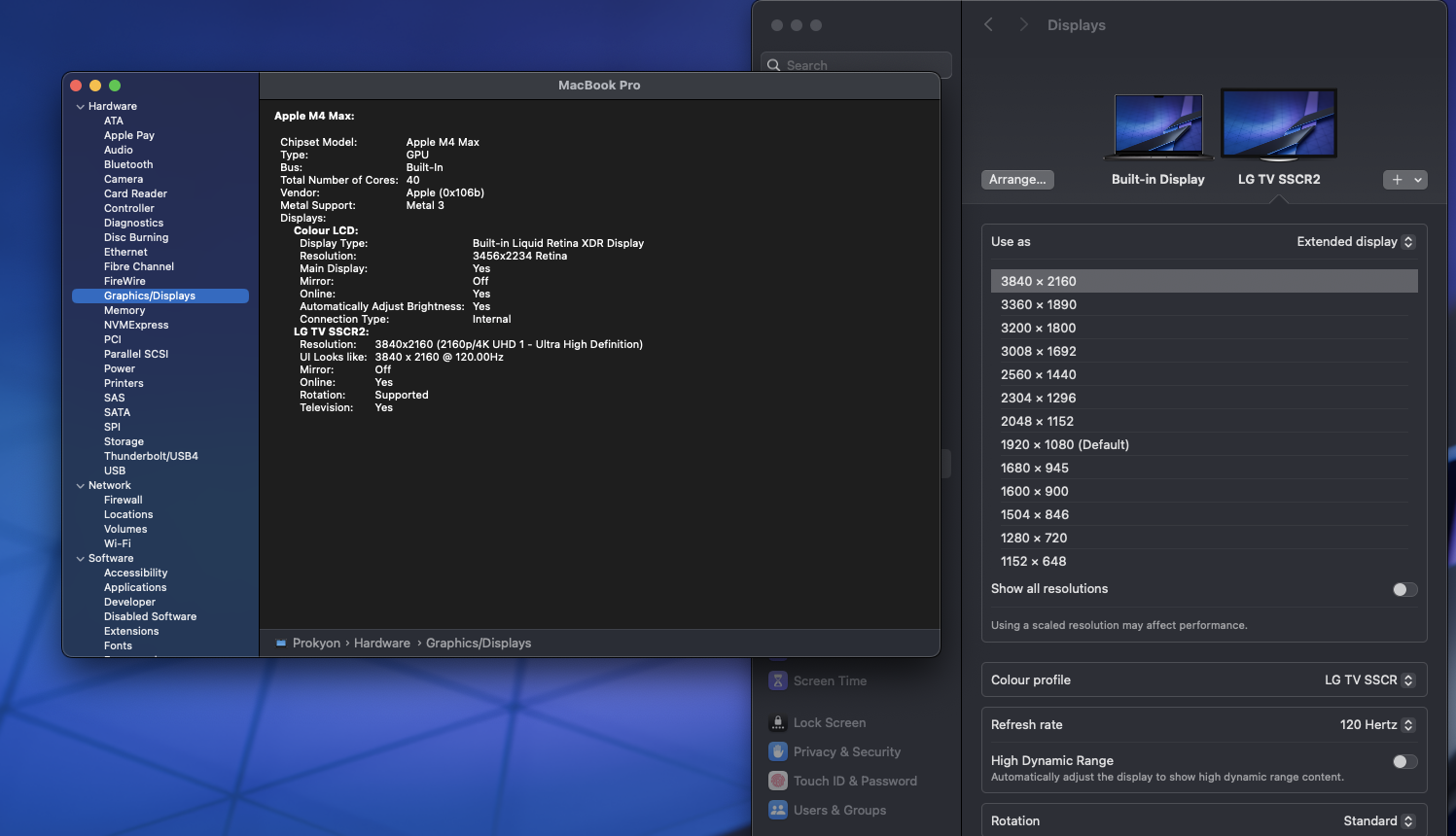Image resolution: width=1456 pixels, height=836 pixels.
Task: Select resolution 2048 × 1152
Action: click(1204, 421)
